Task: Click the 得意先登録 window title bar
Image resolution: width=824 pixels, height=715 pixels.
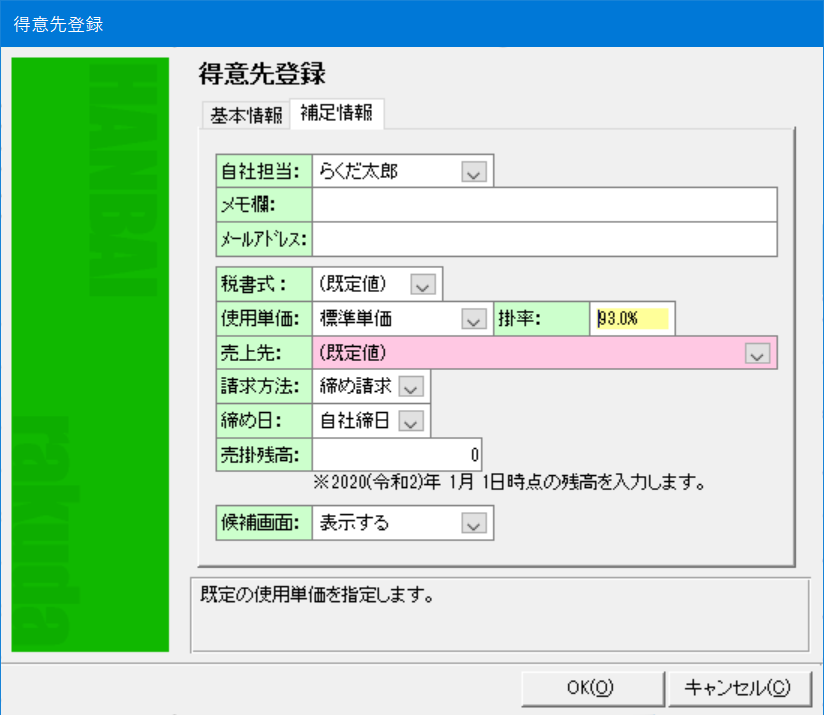Action: (x=412, y=24)
